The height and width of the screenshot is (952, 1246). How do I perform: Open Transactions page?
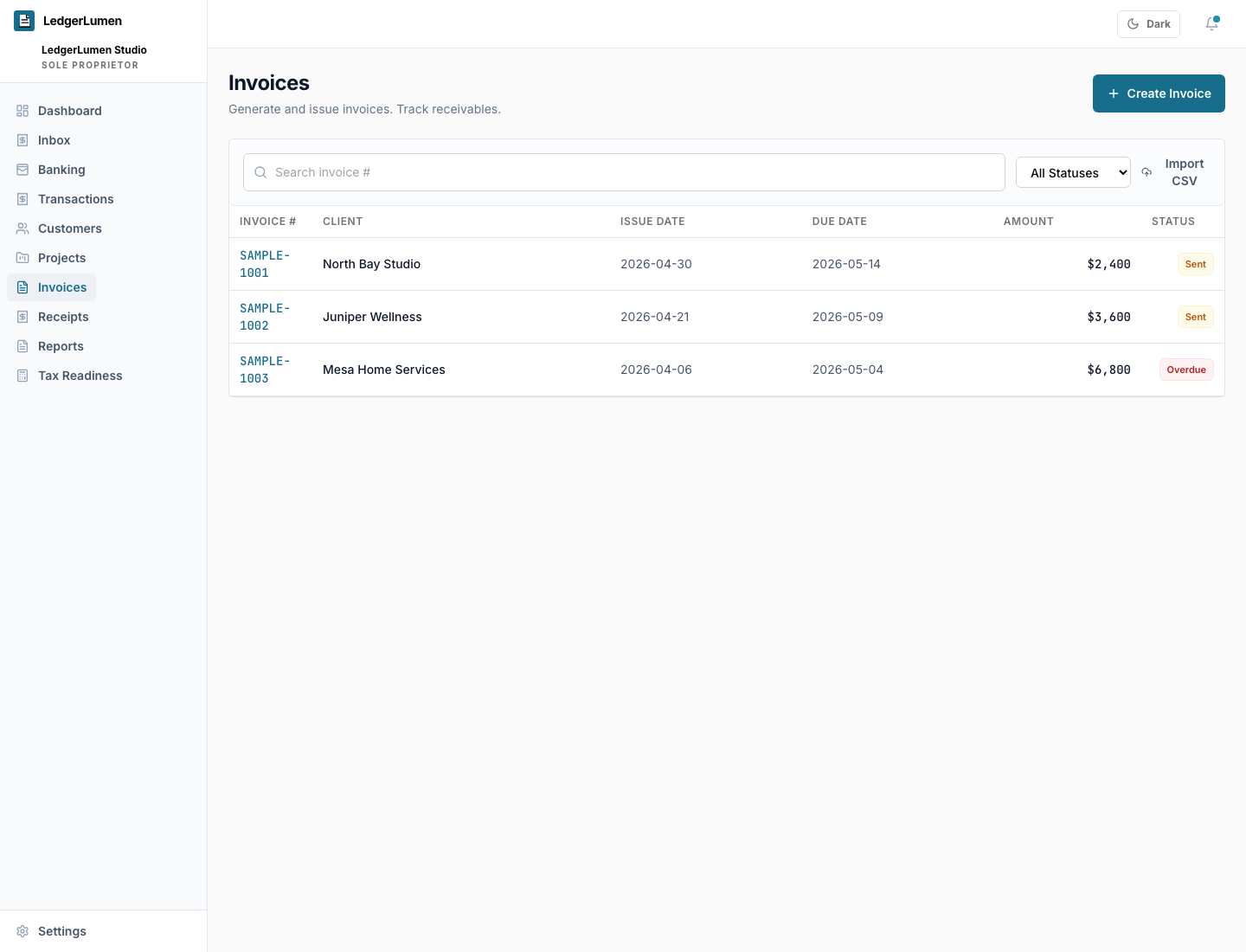[65, 199]
